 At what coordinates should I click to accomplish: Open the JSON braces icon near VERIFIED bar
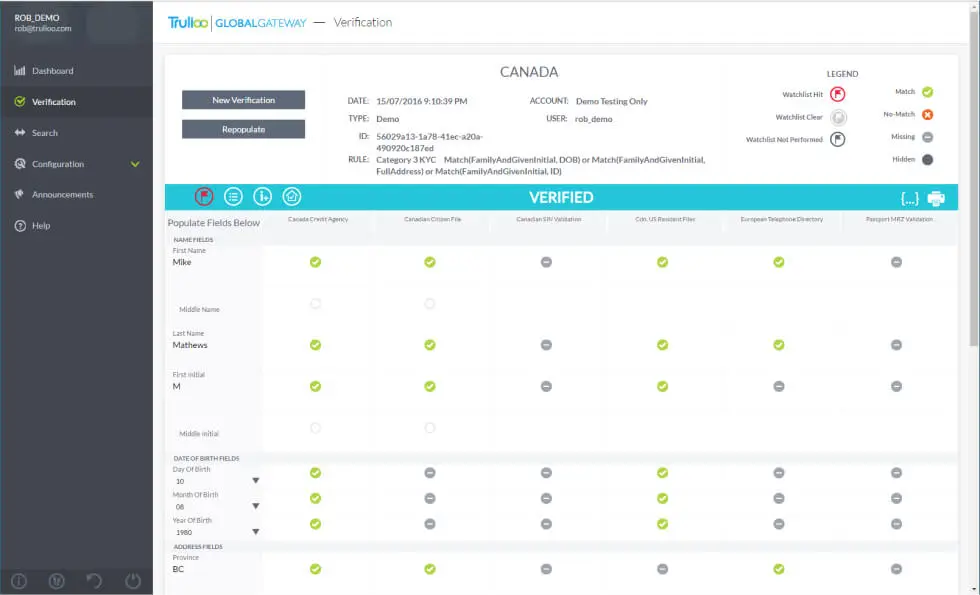point(911,197)
